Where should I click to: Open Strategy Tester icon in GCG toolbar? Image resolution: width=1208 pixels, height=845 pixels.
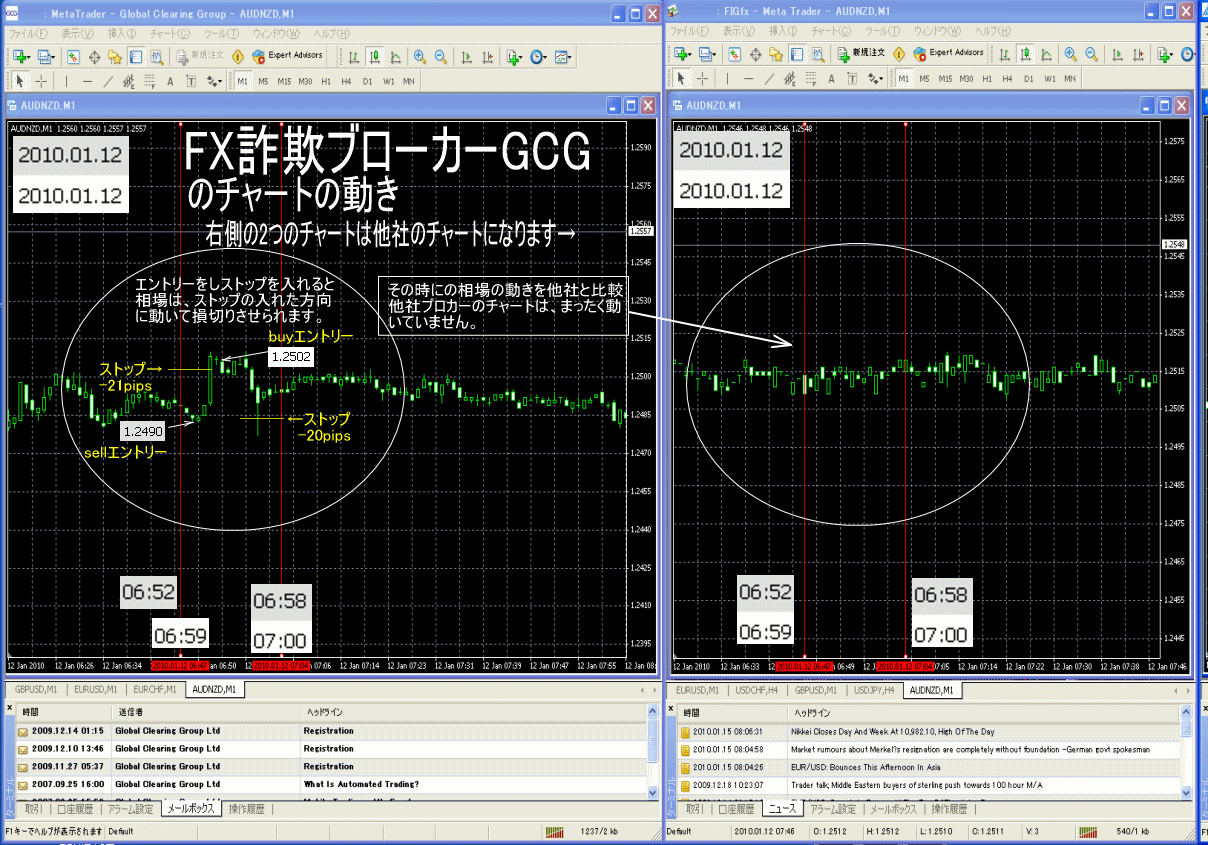coord(157,57)
